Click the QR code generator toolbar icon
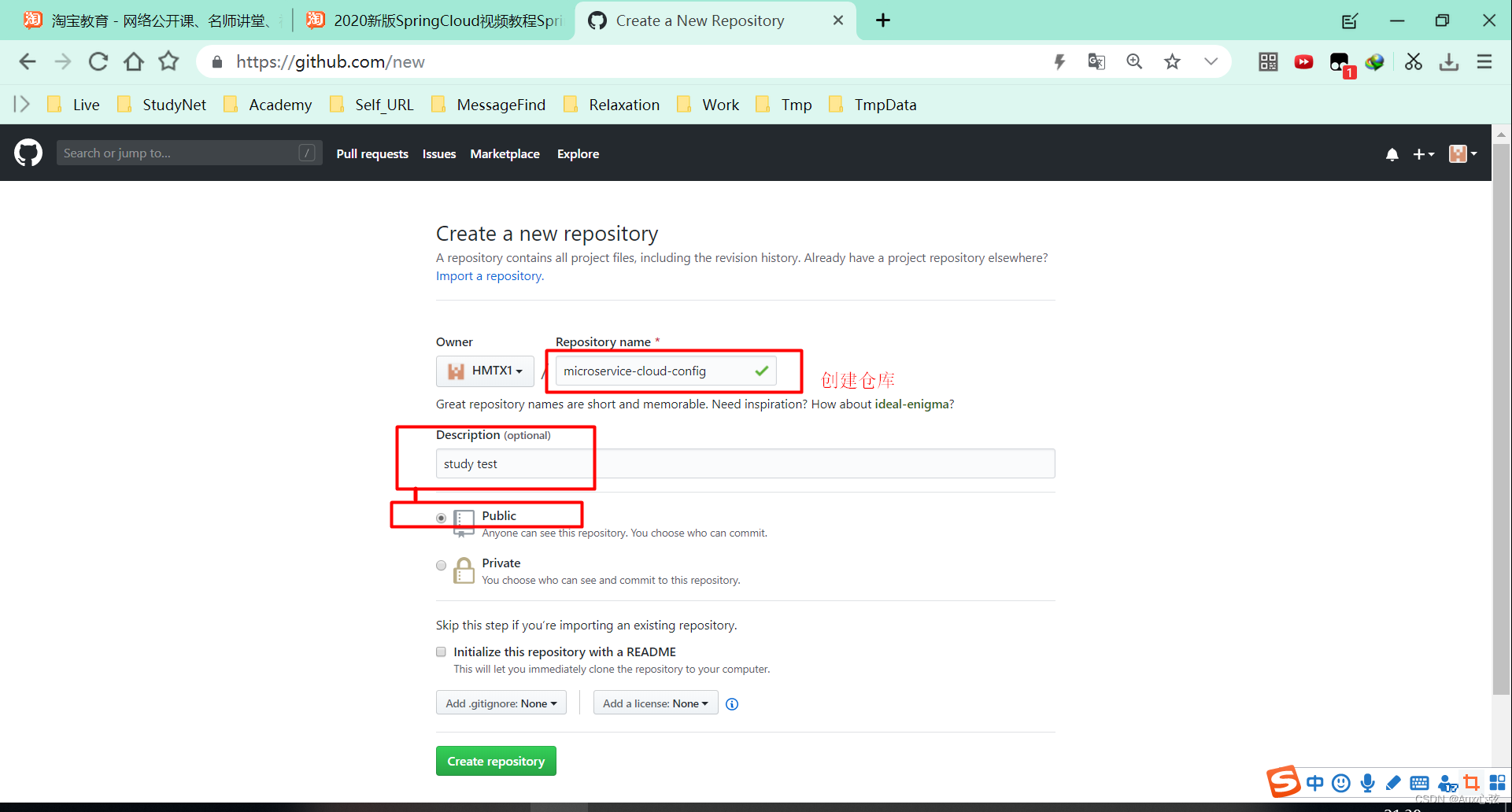 [1267, 61]
